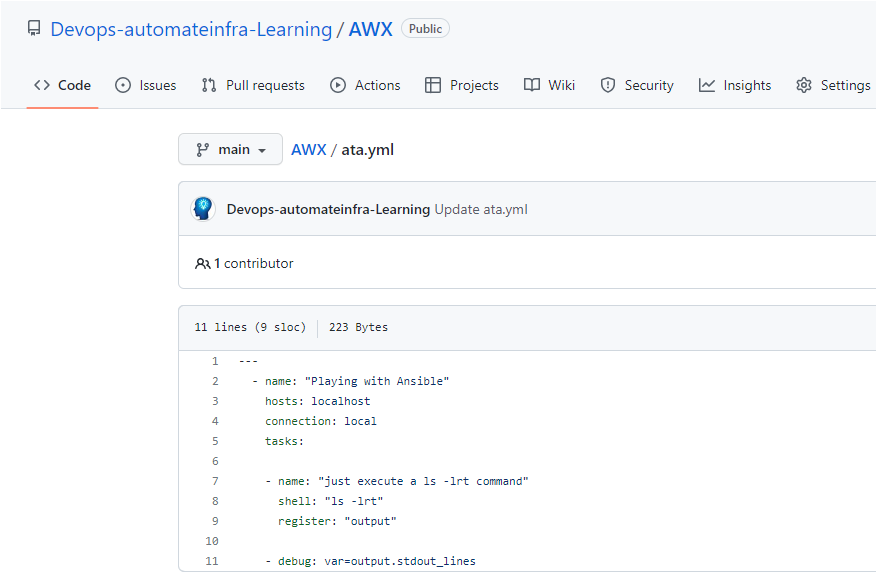Screen dimensions: 877x583
Task: Click code line 'register: "output"'
Action: (337, 521)
